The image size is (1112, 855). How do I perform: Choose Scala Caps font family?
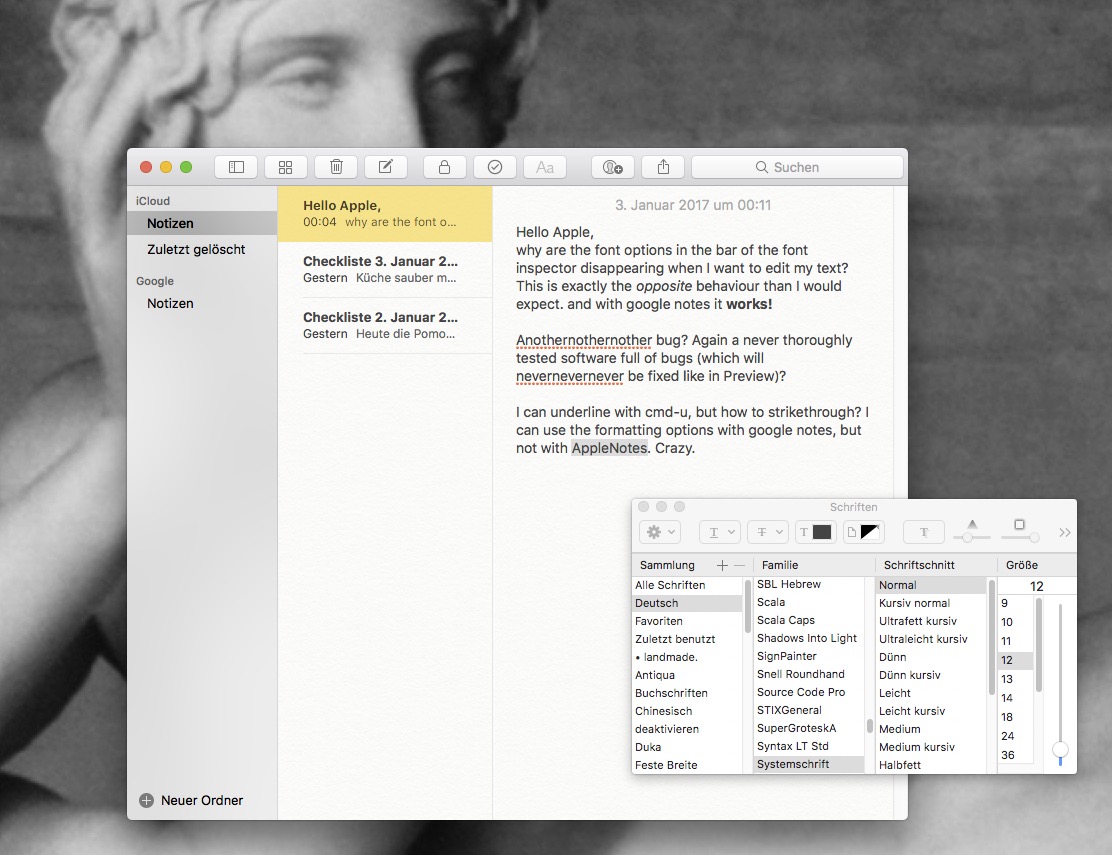[808, 620]
